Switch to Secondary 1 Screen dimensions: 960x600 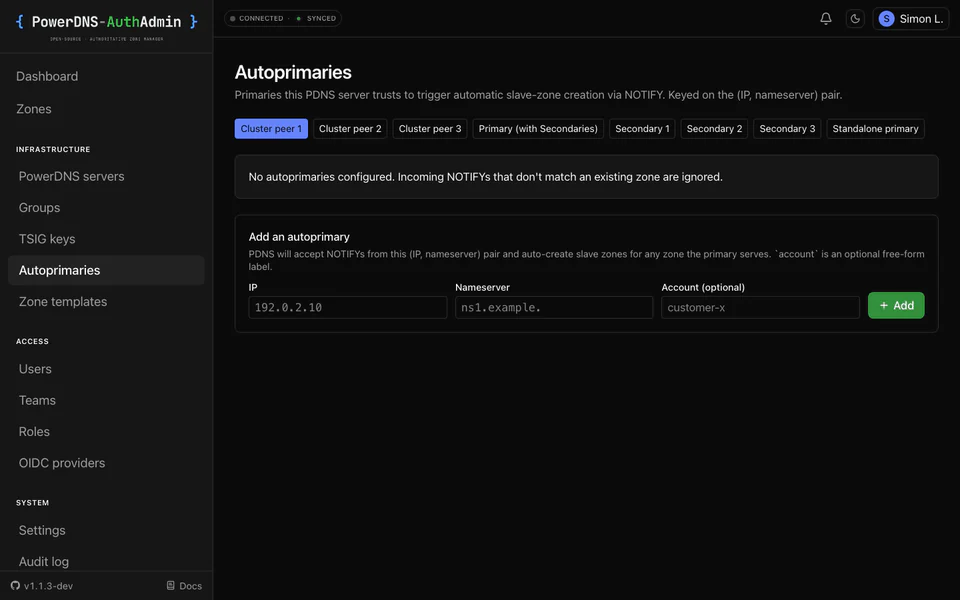[642, 129]
